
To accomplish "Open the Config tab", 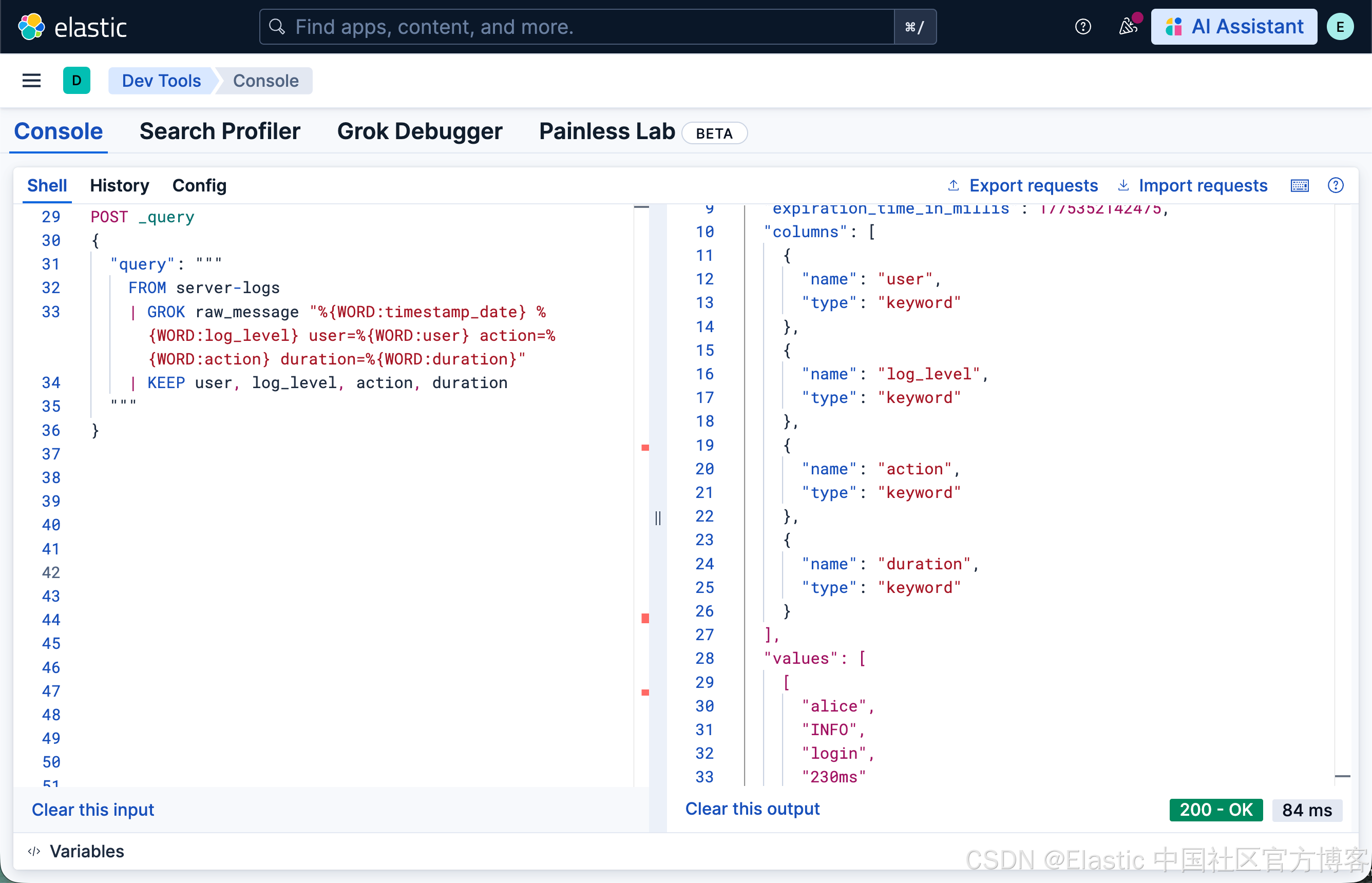I will click(x=199, y=186).
